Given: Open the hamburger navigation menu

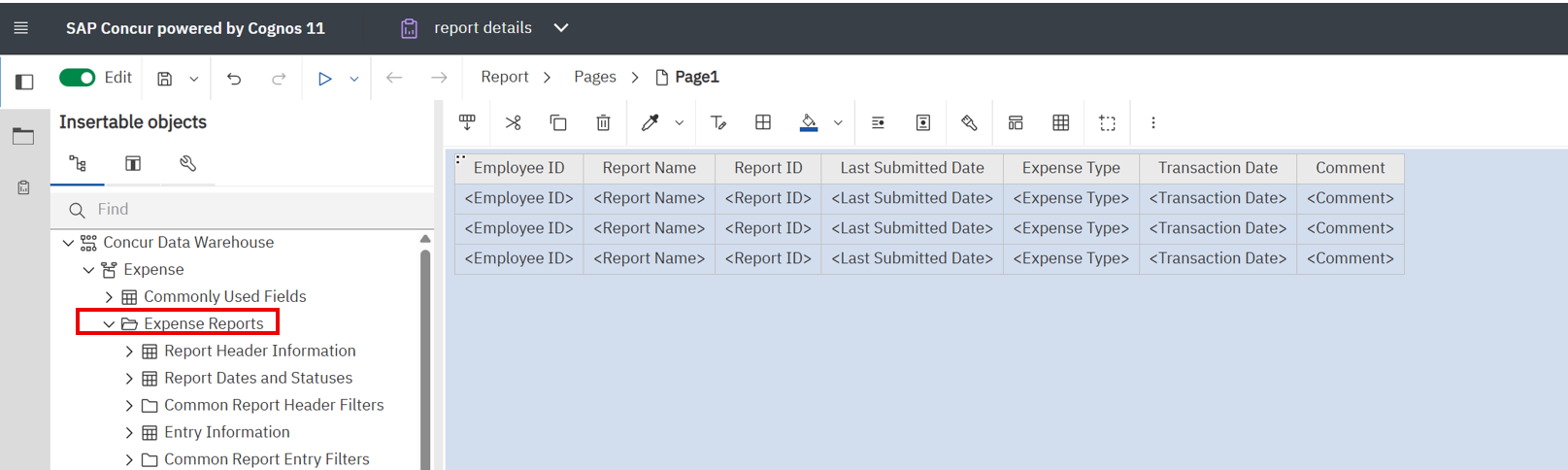Looking at the screenshot, I should 20,28.
